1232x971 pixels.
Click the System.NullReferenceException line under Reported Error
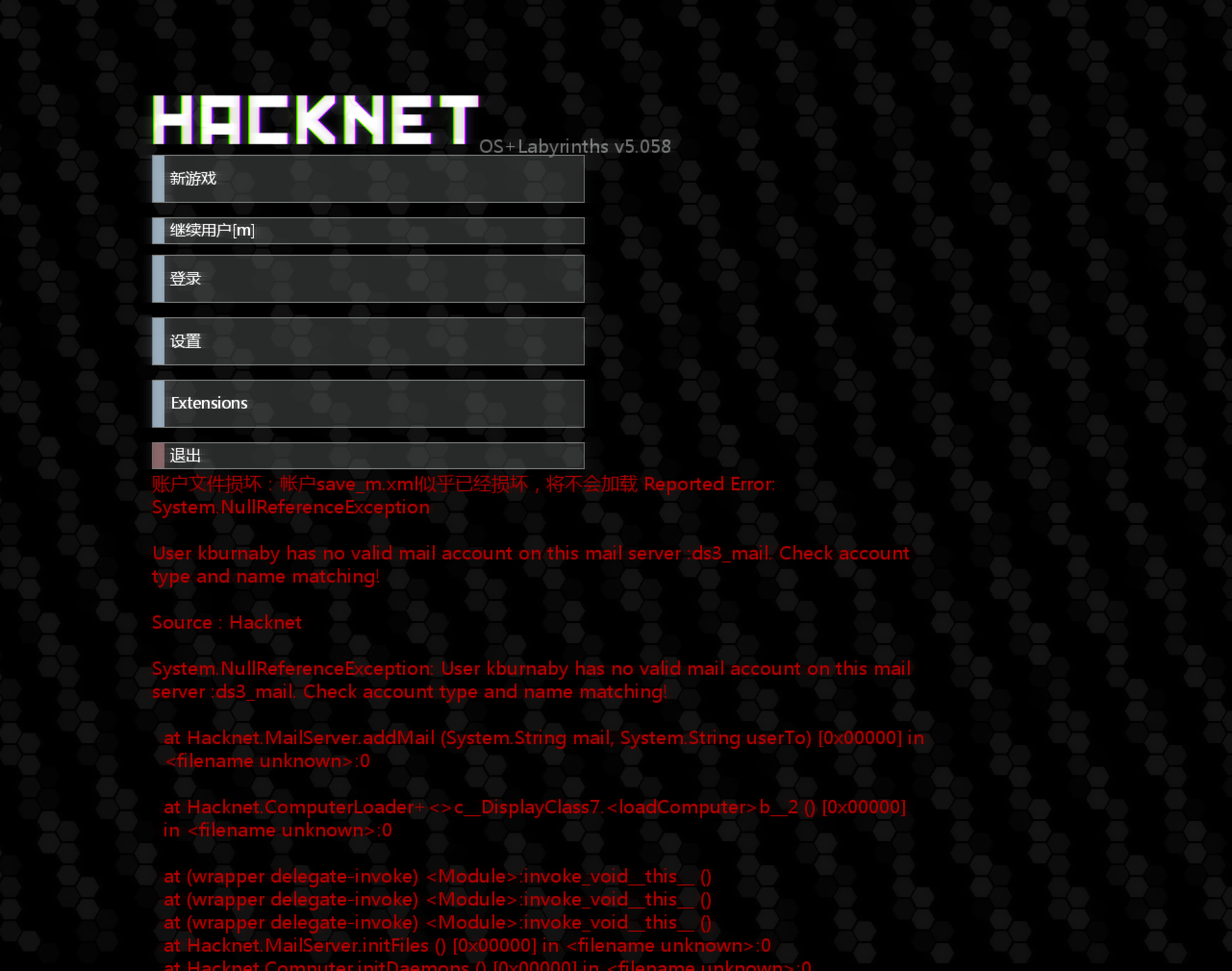coord(290,508)
